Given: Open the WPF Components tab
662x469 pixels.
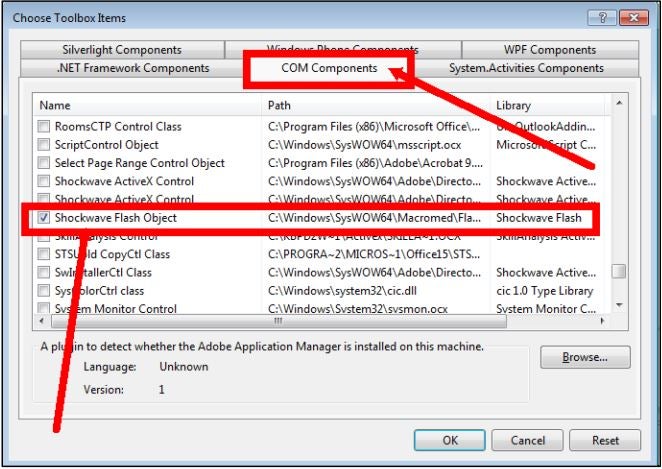Looking at the screenshot, I should click(x=550, y=49).
